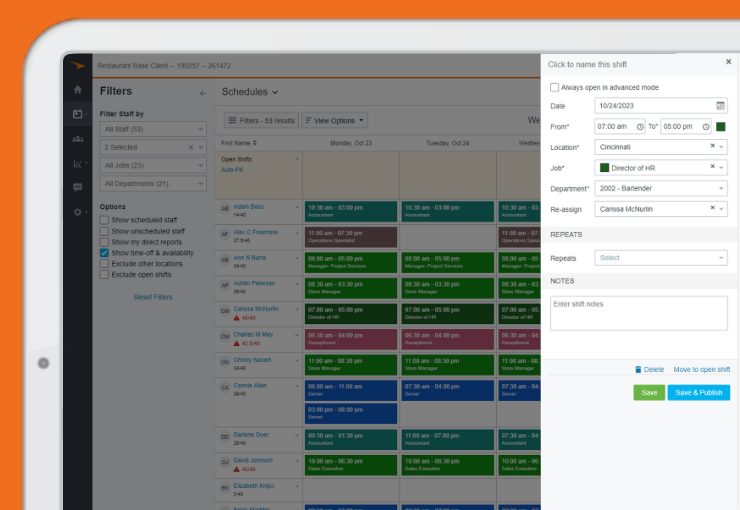740x510 pixels.
Task: Click the green shift color swatch
Action: pyautogui.click(x=721, y=126)
